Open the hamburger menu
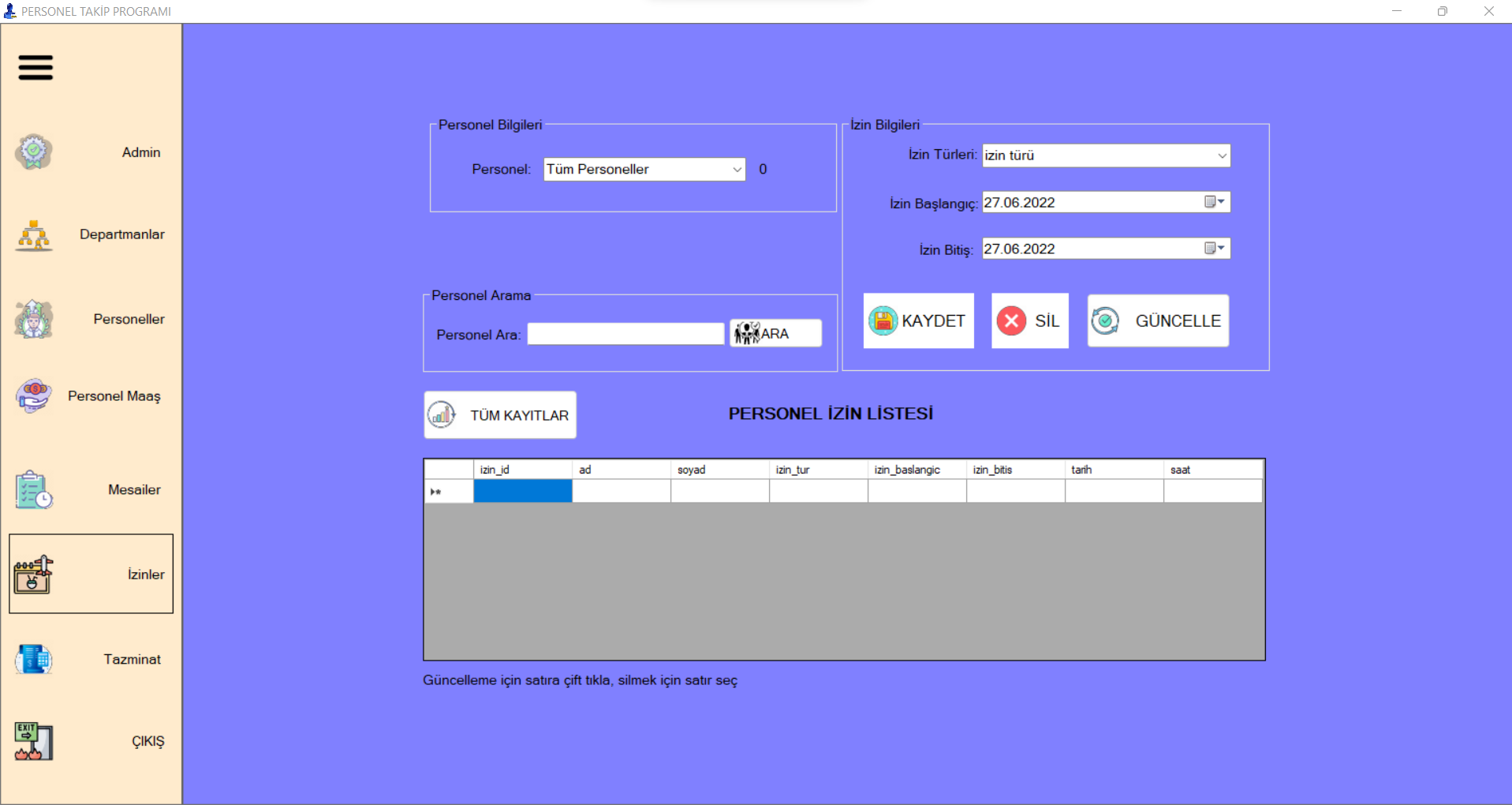This screenshot has height=805, width=1512. (x=35, y=68)
